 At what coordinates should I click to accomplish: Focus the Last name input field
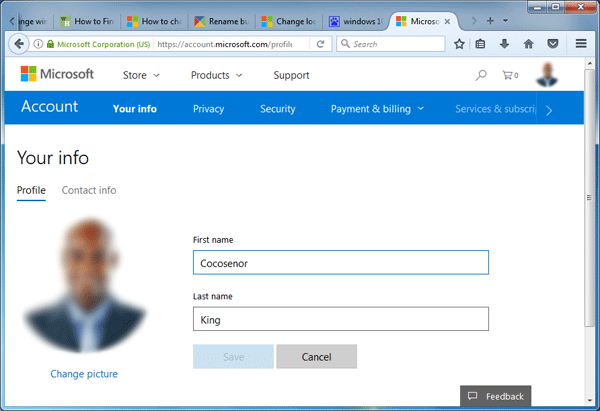tap(341, 319)
